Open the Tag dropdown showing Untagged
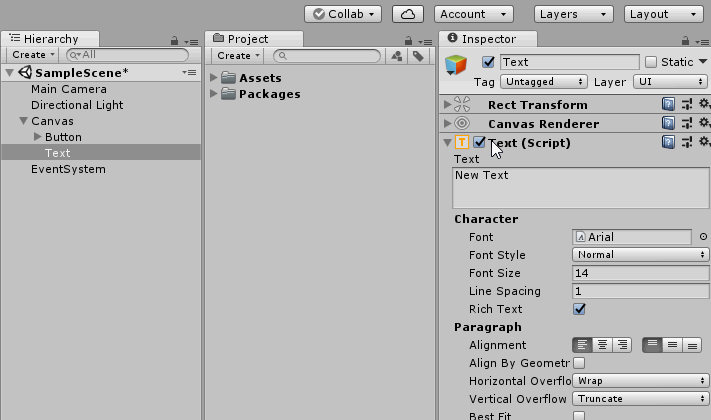This screenshot has width=711, height=420. point(544,82)
